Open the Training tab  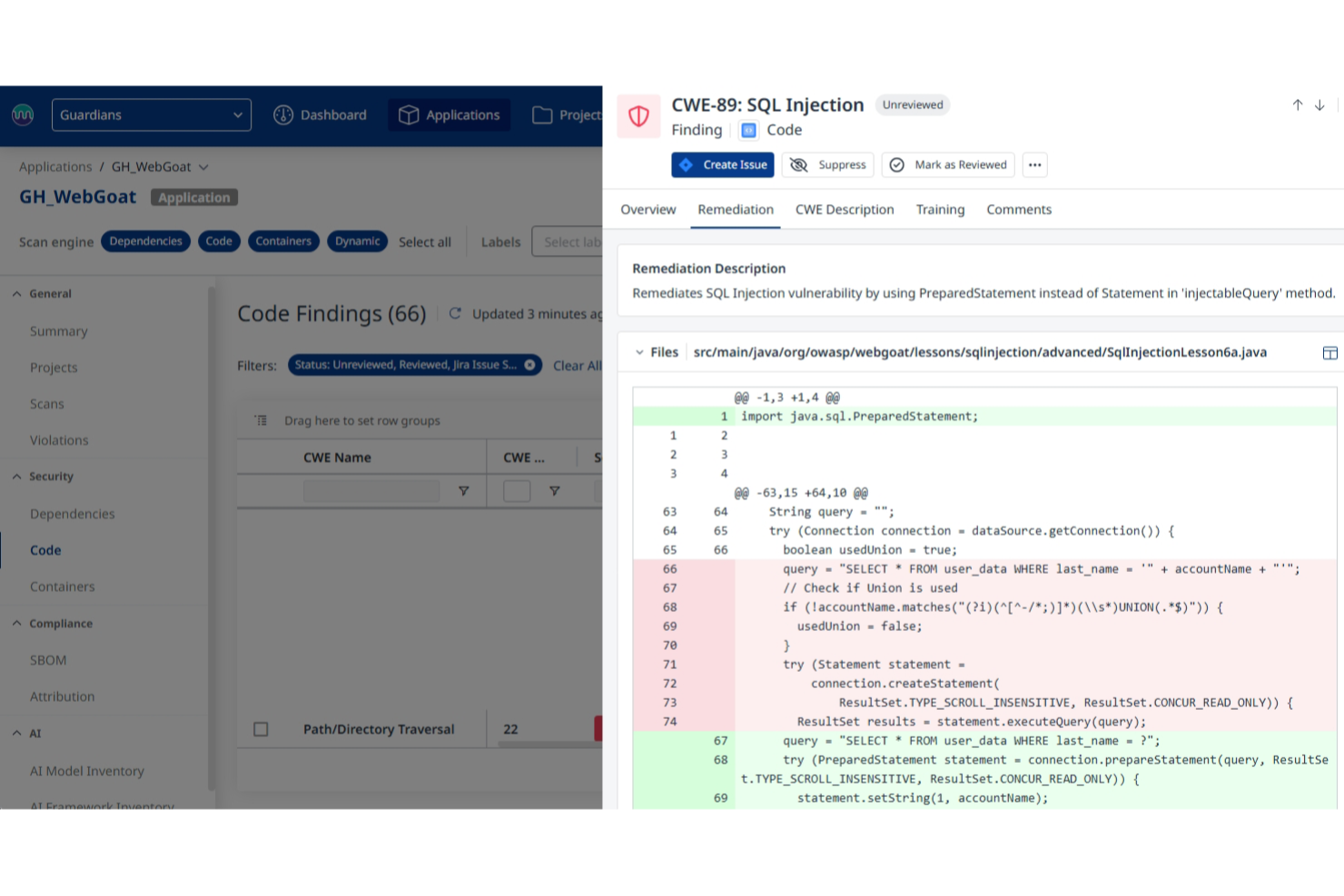(940, 210)
